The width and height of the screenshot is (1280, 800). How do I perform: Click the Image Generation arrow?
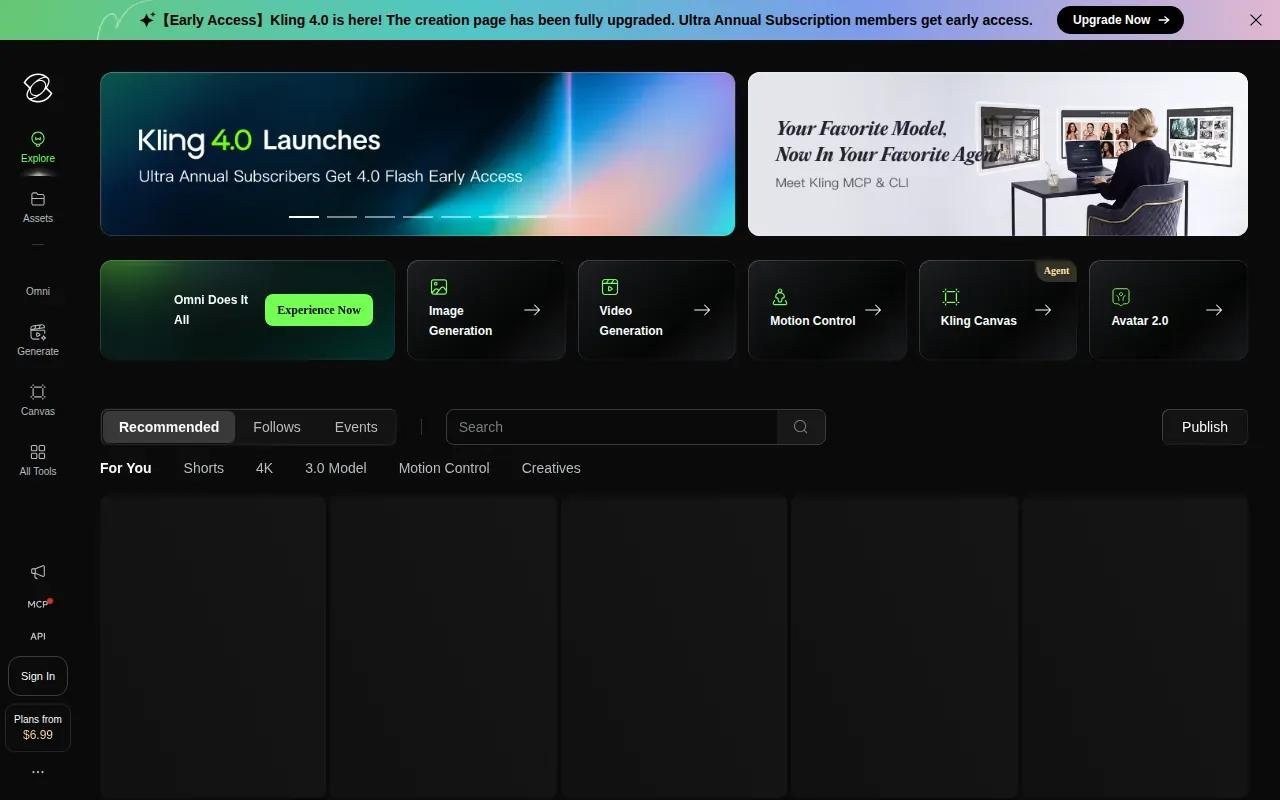point(532,310)
